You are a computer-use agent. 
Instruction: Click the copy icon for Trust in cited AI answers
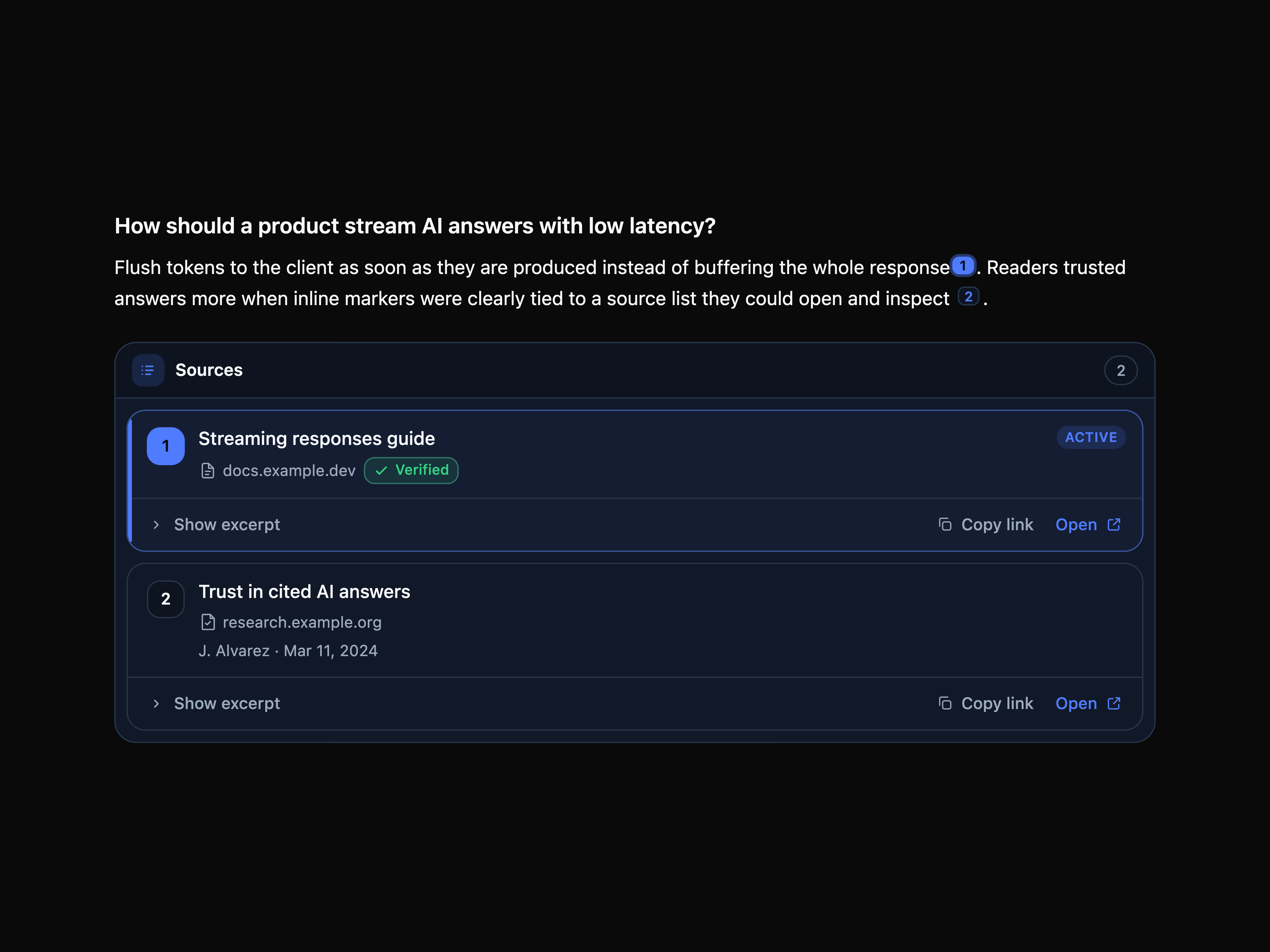[x=945, y=703]
